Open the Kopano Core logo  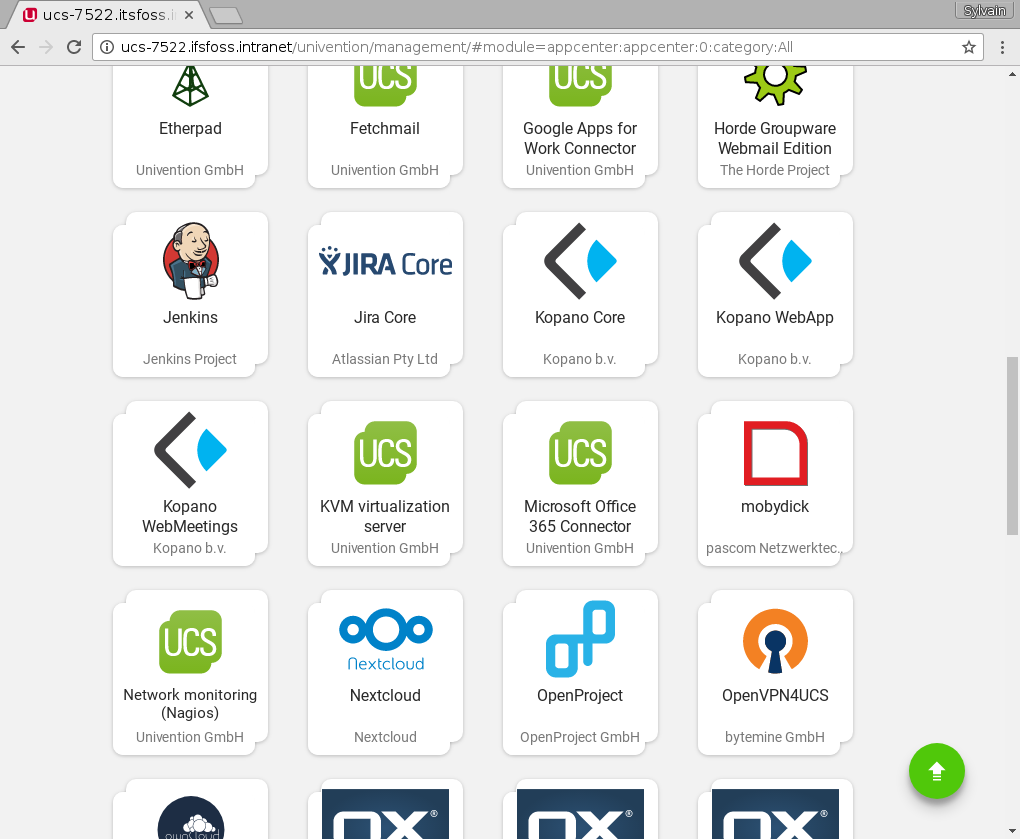click(580, 261)
